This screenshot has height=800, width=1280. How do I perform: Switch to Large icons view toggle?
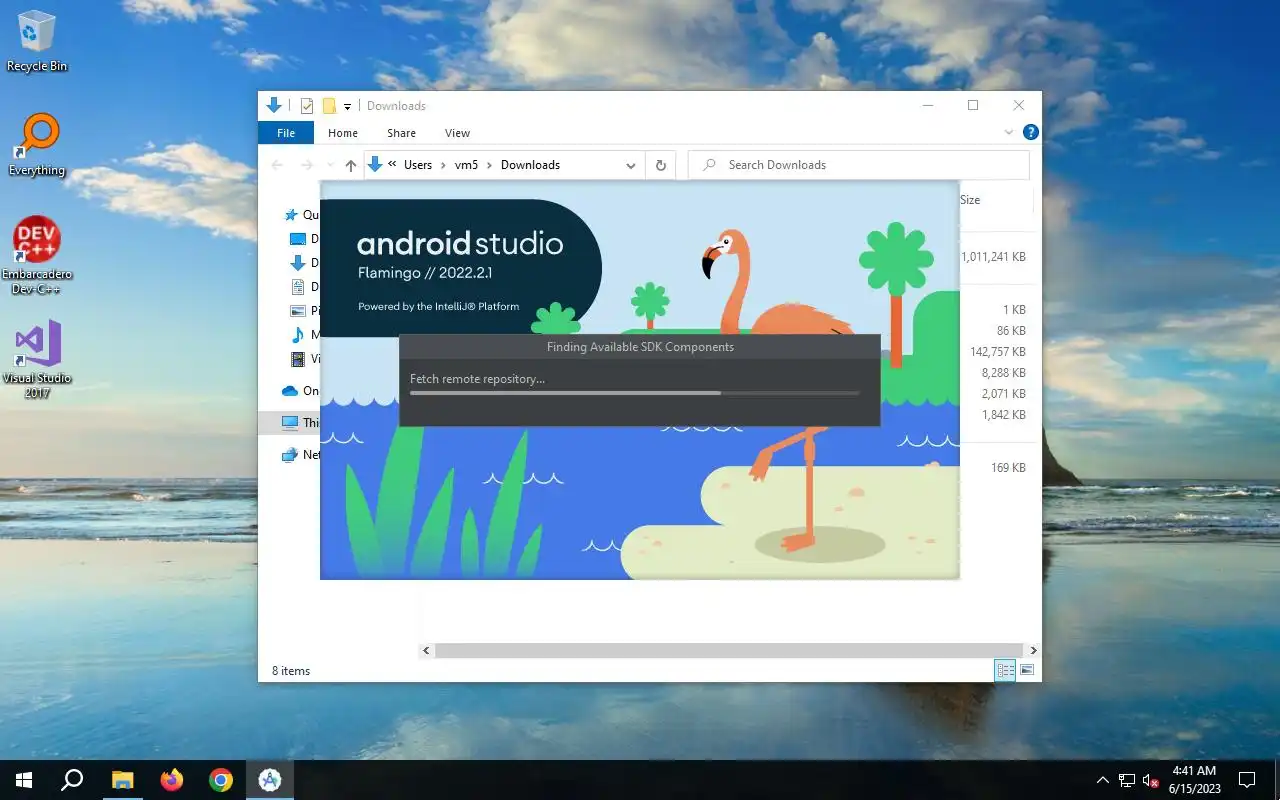[x=1027, y=671]
